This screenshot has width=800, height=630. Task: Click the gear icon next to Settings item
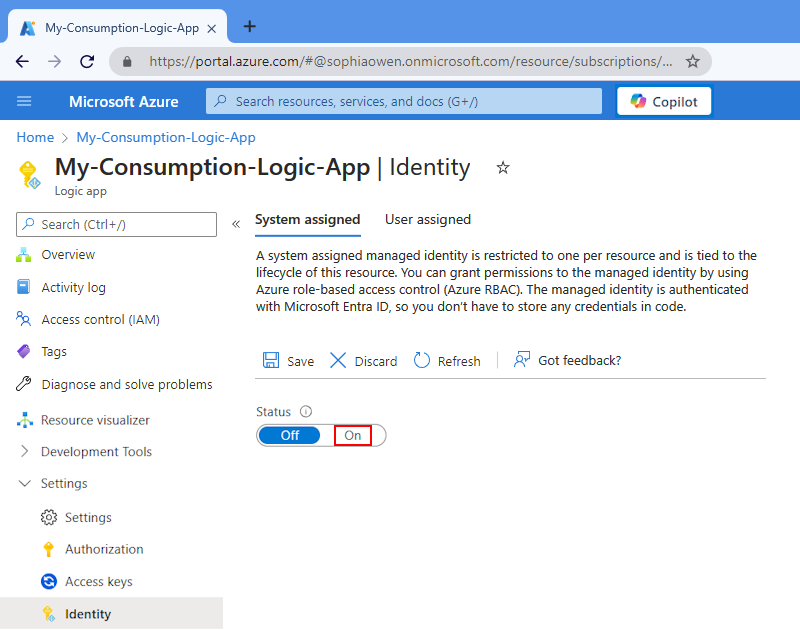(48, 517)
